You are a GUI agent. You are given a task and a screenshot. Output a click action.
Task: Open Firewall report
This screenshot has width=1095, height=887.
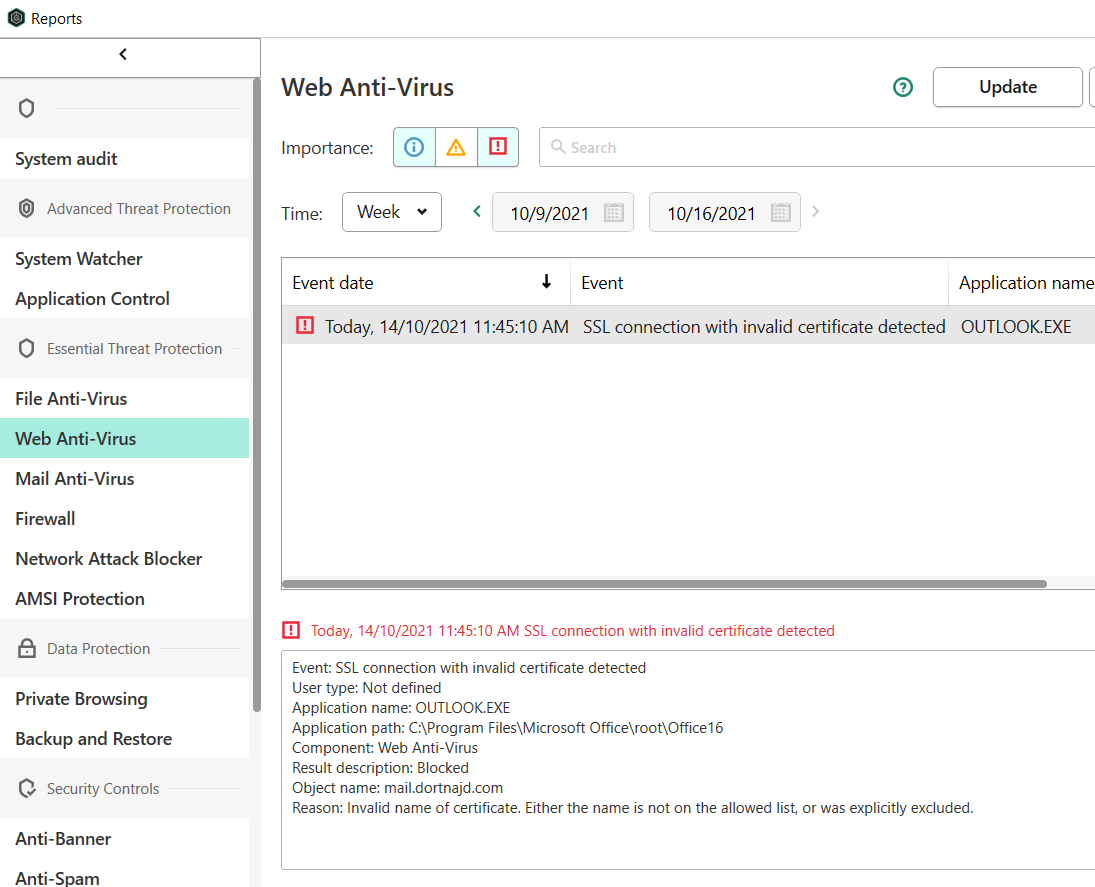click(x=124, y=518)
